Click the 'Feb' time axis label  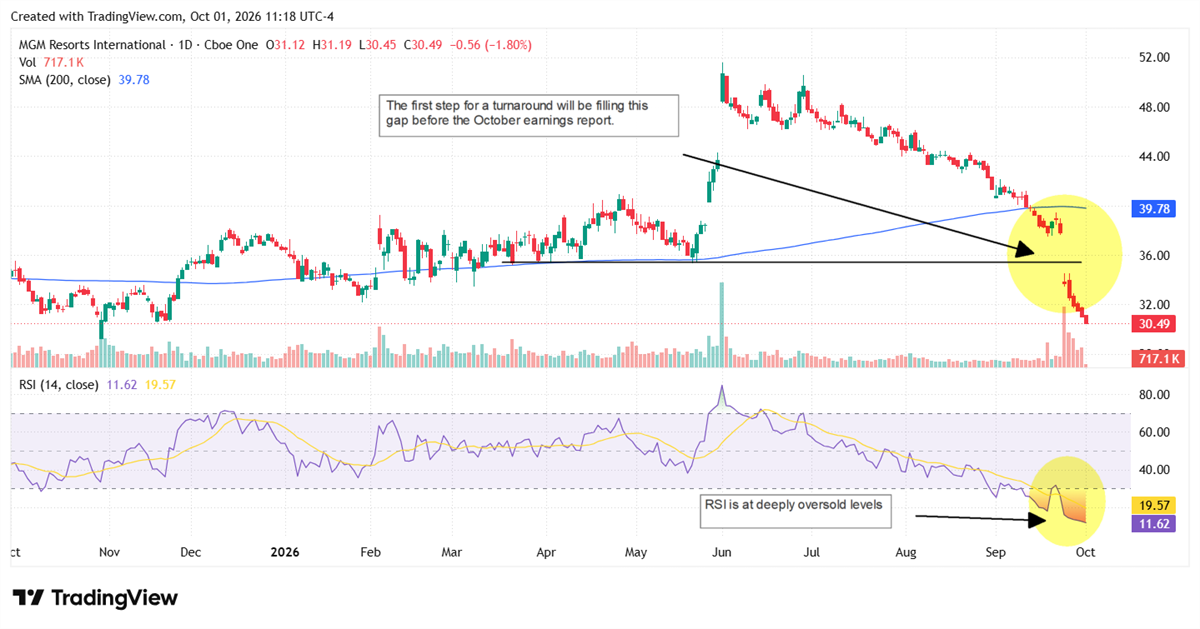coord(371,551)
